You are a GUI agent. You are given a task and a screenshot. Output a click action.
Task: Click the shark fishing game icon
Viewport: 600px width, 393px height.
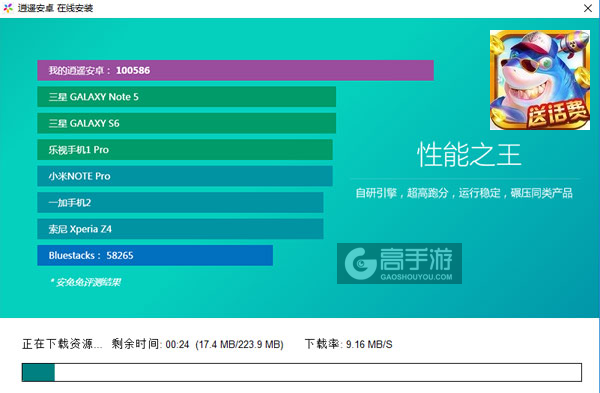click(x=540, y=80)
